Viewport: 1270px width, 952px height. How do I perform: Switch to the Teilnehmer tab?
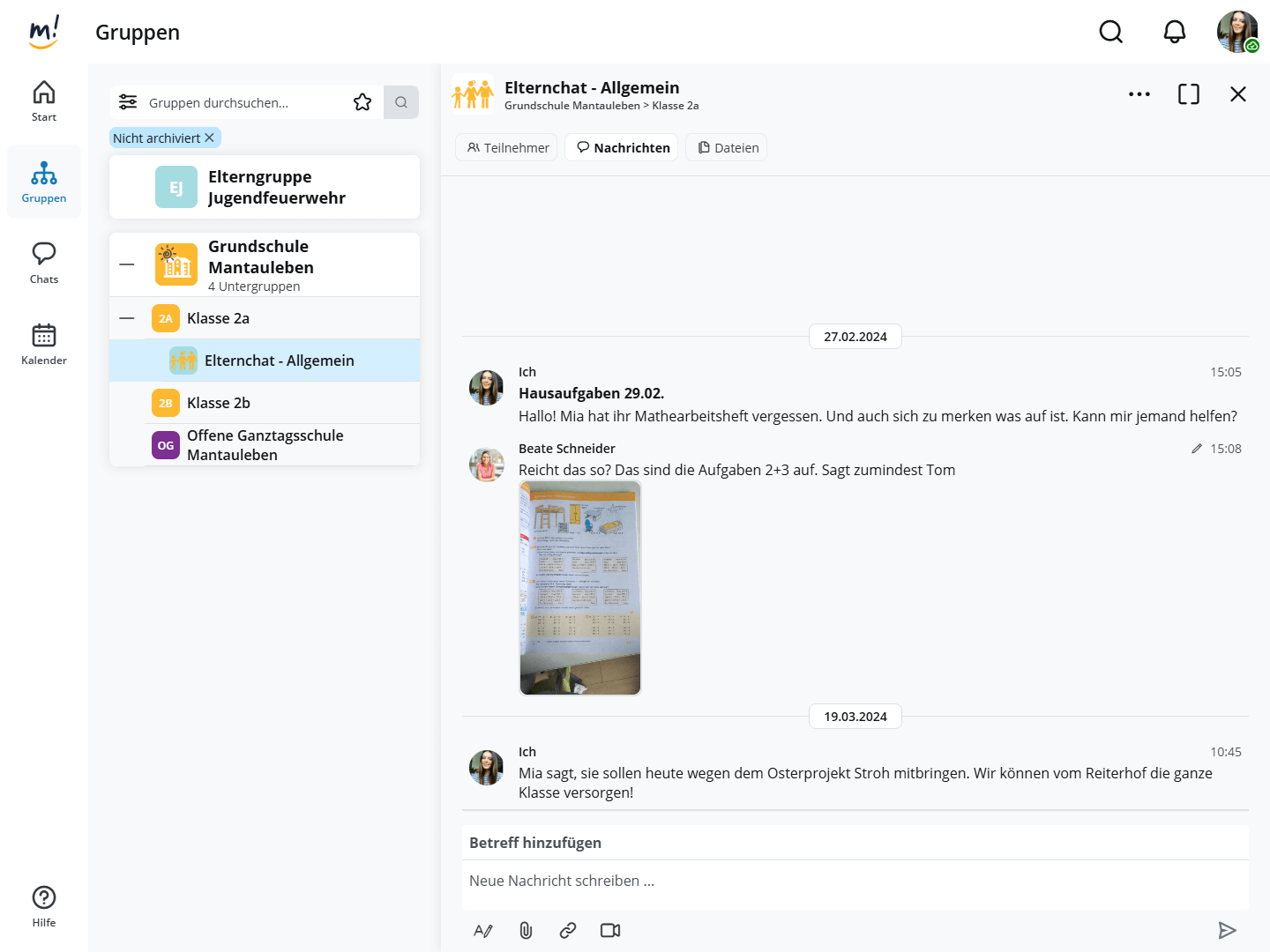click(507, 148)
